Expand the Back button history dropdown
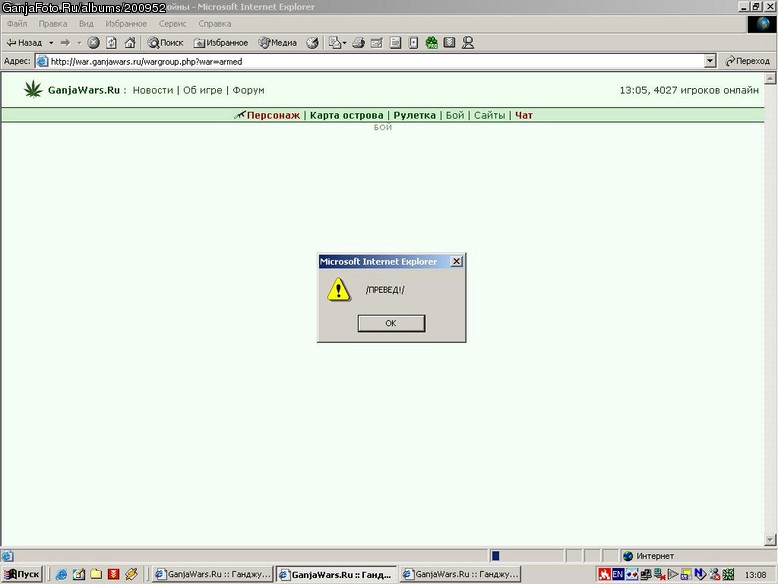This screenshot has height=584, width=778. click(51, 43)
